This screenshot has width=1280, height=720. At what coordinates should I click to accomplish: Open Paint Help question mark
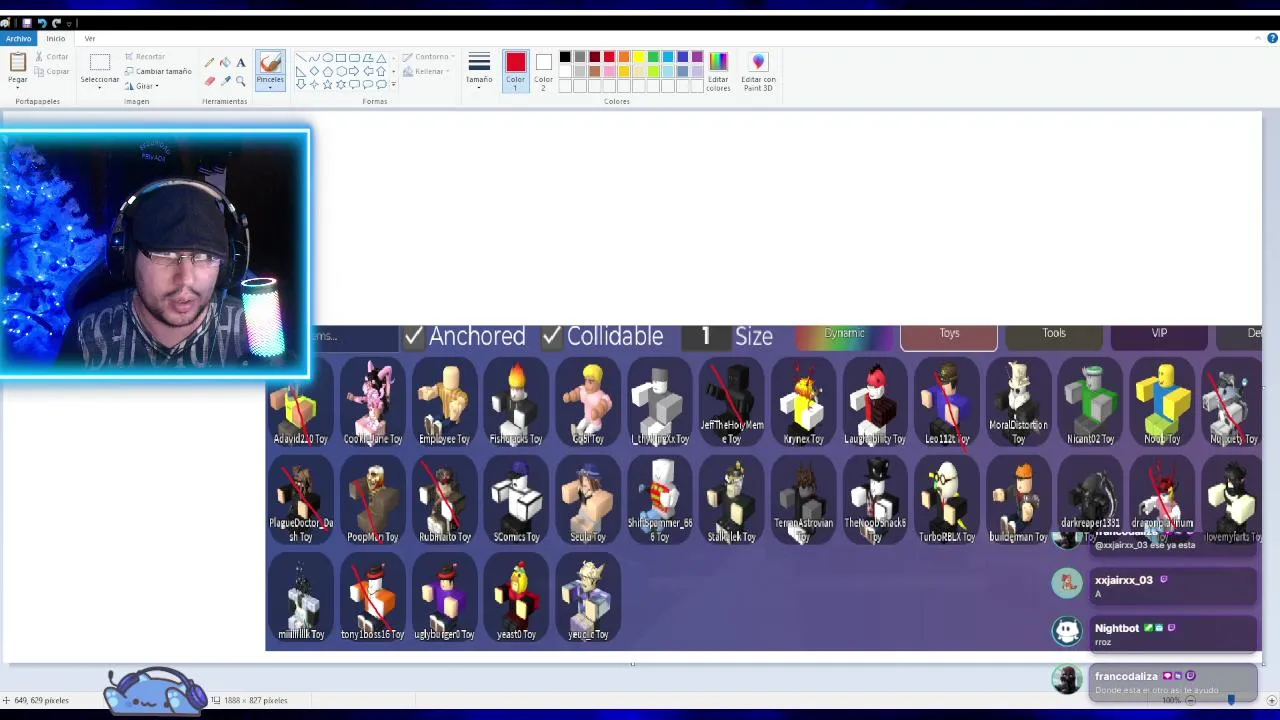1272,38
